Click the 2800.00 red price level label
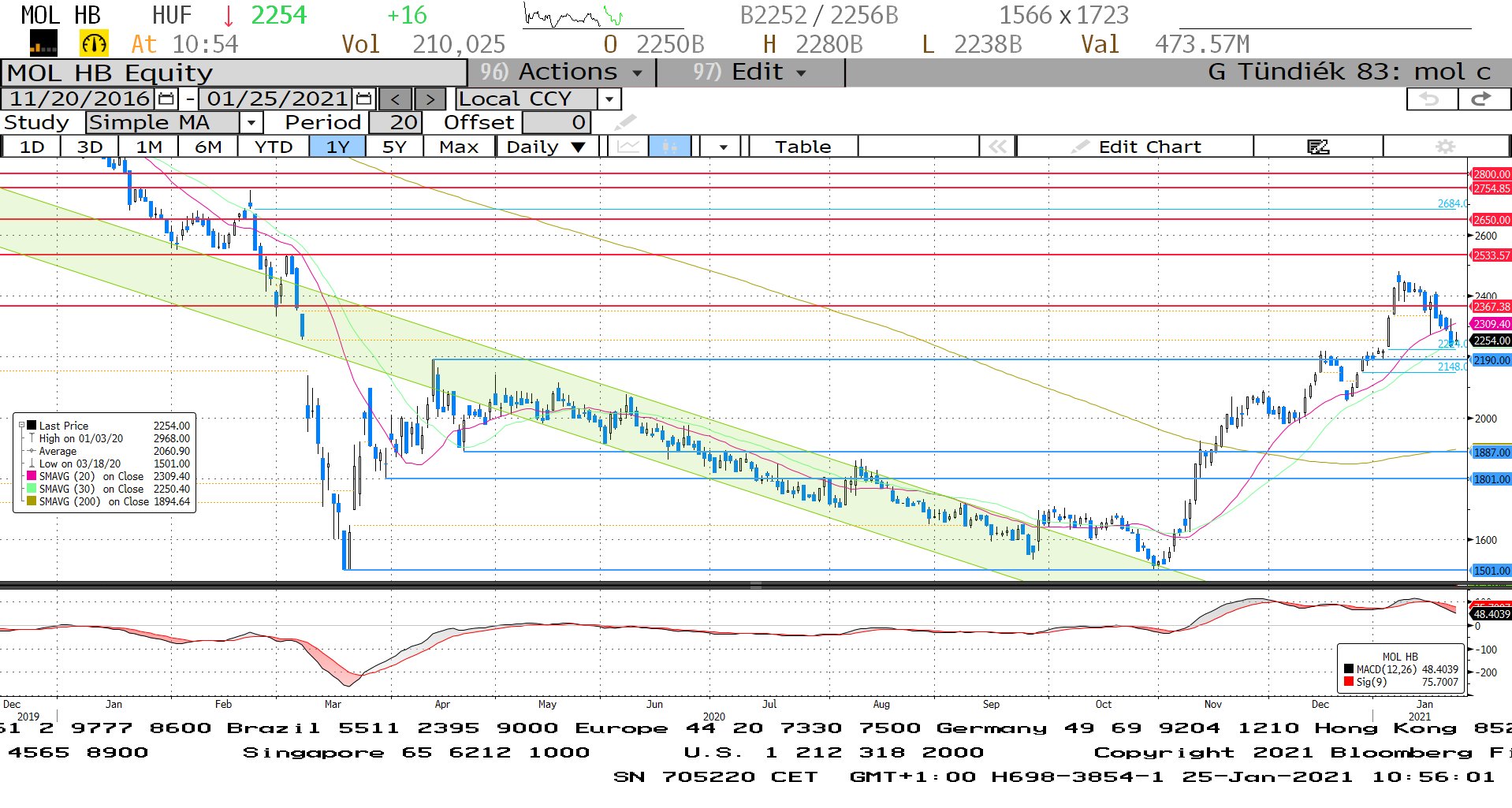The image size is (1512, 808). click(x=1492, y=174)
